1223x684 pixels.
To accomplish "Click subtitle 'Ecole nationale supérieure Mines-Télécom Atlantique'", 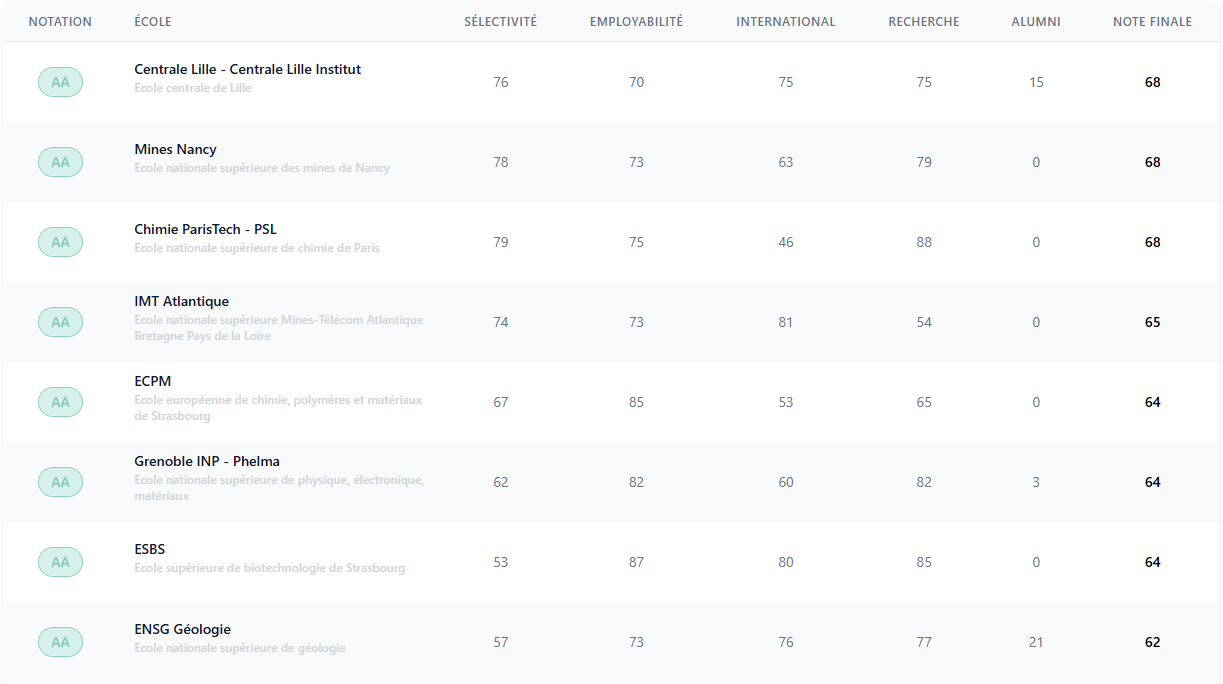I will (x=279, y=320).
